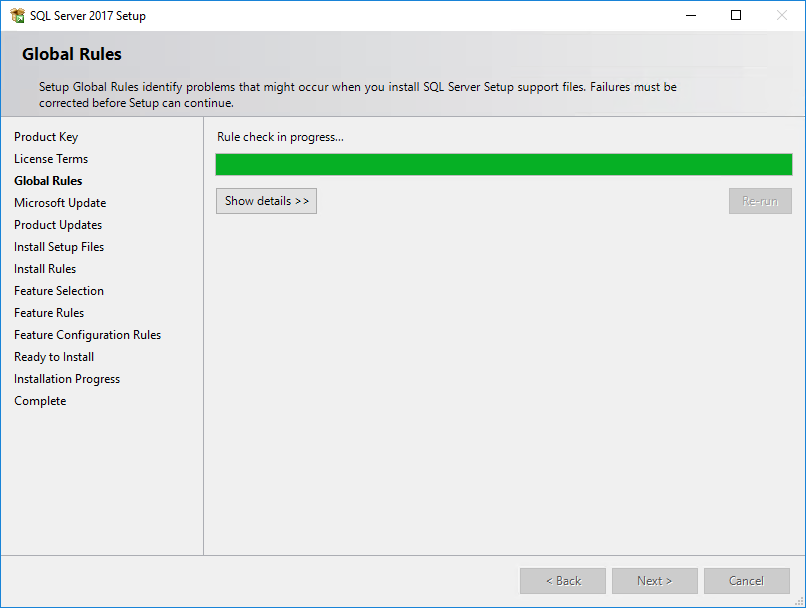The image size is (806, 608).
Task: Click the 'Rule check in progress...' status text
Action: (280, 137)
